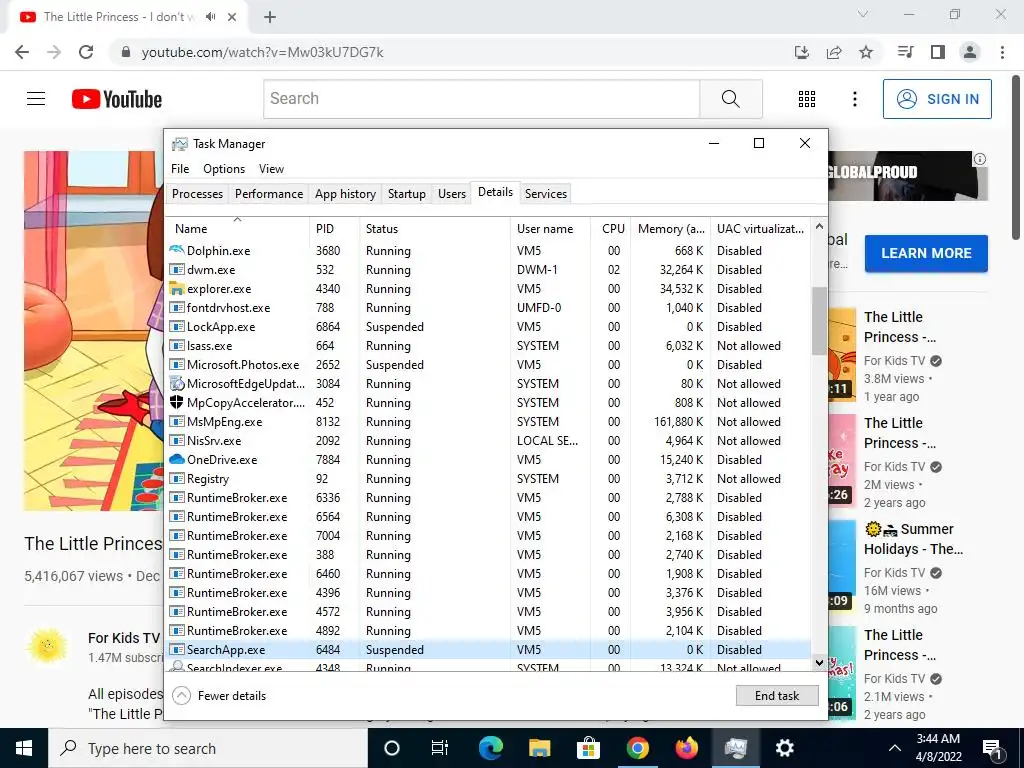Image resolution: width=1024 pixels, height=768 pixels.
Task: Click the Chrome tab search chevron
Action: pos(863,14)
